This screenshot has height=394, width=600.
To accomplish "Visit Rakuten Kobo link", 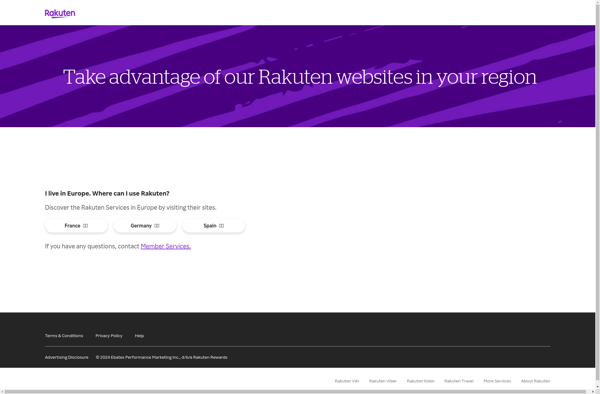I will pos(421,381).
